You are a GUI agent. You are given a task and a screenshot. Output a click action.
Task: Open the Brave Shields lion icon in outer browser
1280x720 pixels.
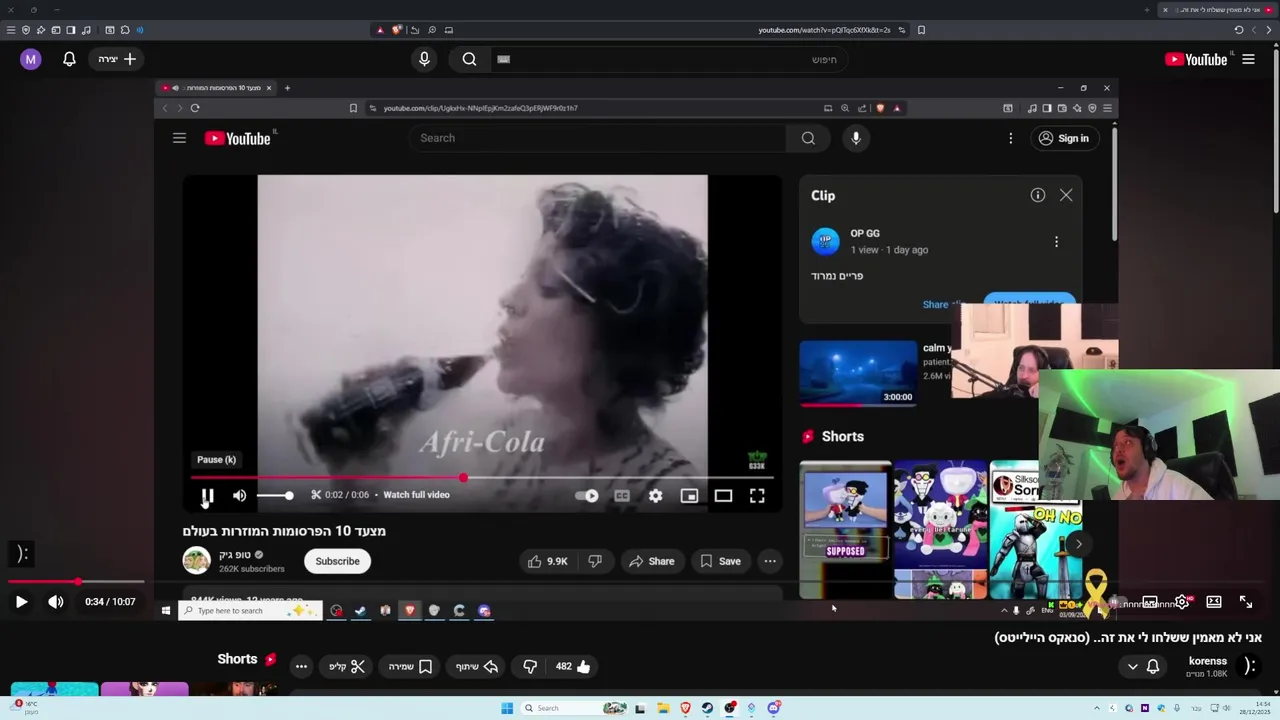coord(397,30)
